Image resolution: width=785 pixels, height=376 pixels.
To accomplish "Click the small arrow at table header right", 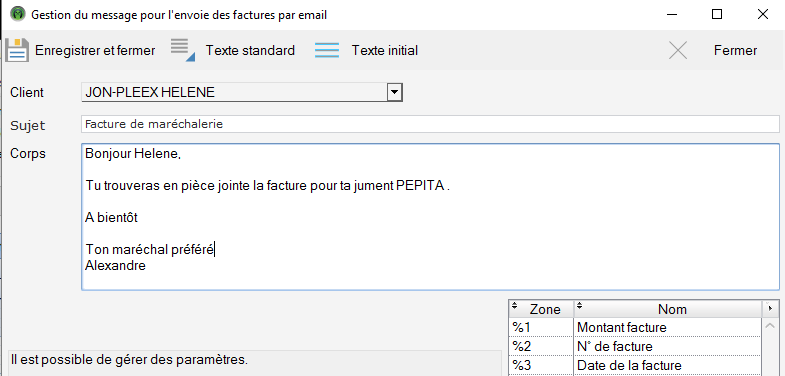I will [769, 308].
